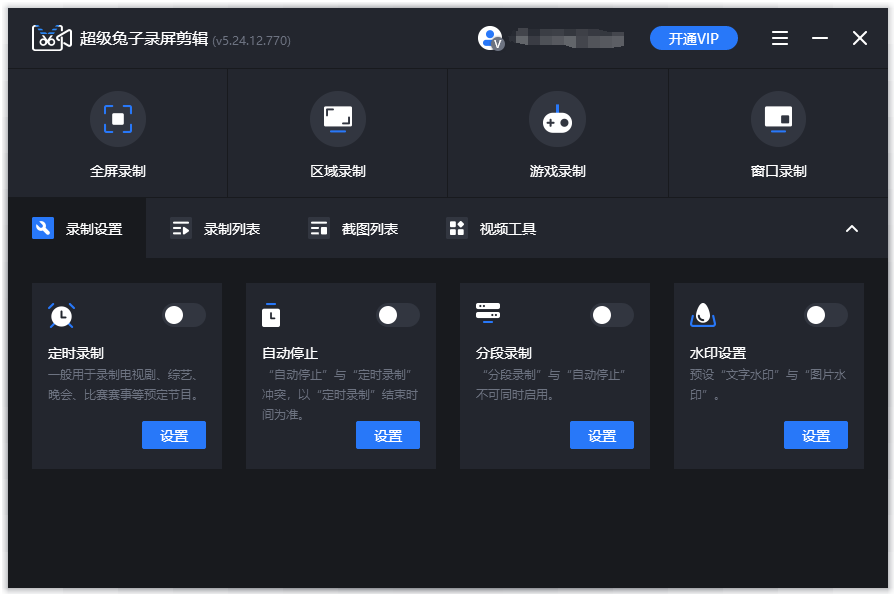
Task: Go to the 视频工具 tab
Action: point(492,229)
